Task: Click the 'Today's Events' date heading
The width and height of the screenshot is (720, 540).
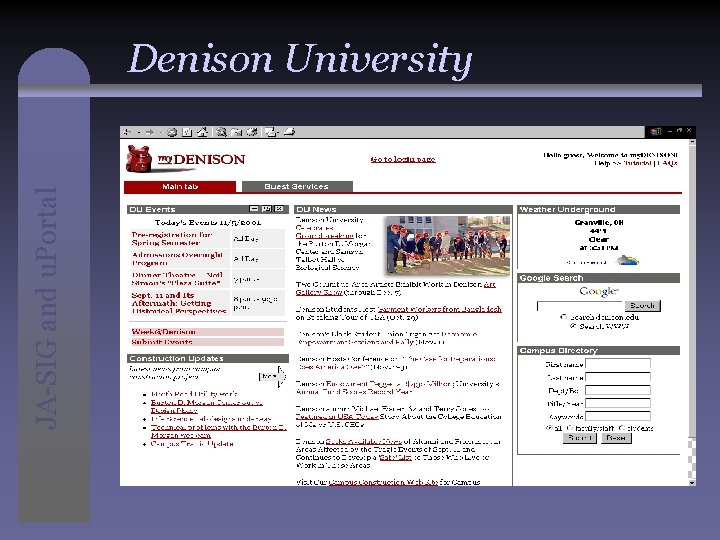Action: (x=208, y=223)
